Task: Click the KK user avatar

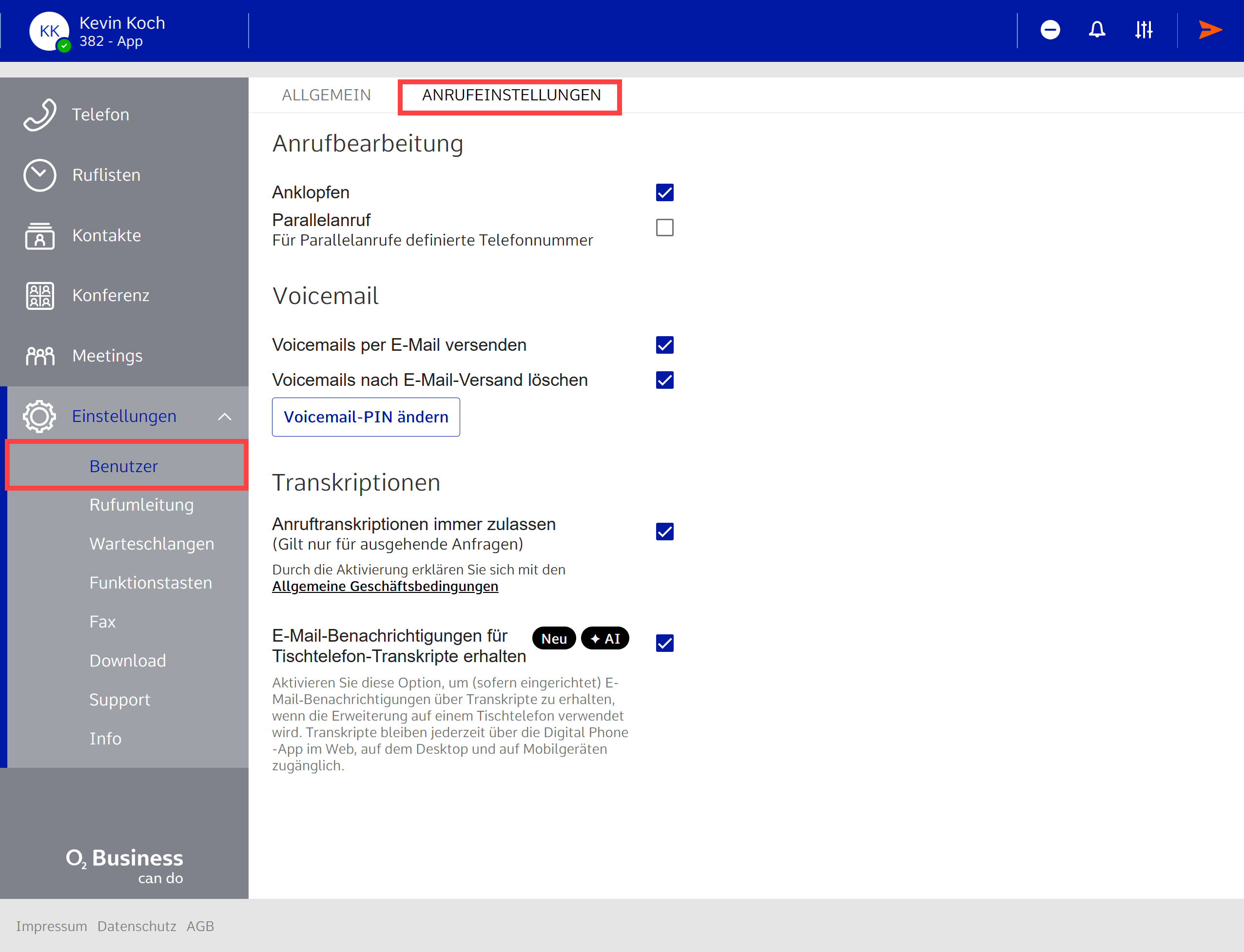Action: (49, 31)
